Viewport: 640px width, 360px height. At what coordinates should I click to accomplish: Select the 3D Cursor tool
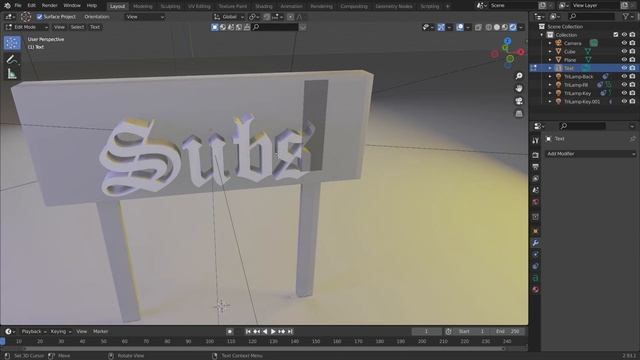[12, 42]
